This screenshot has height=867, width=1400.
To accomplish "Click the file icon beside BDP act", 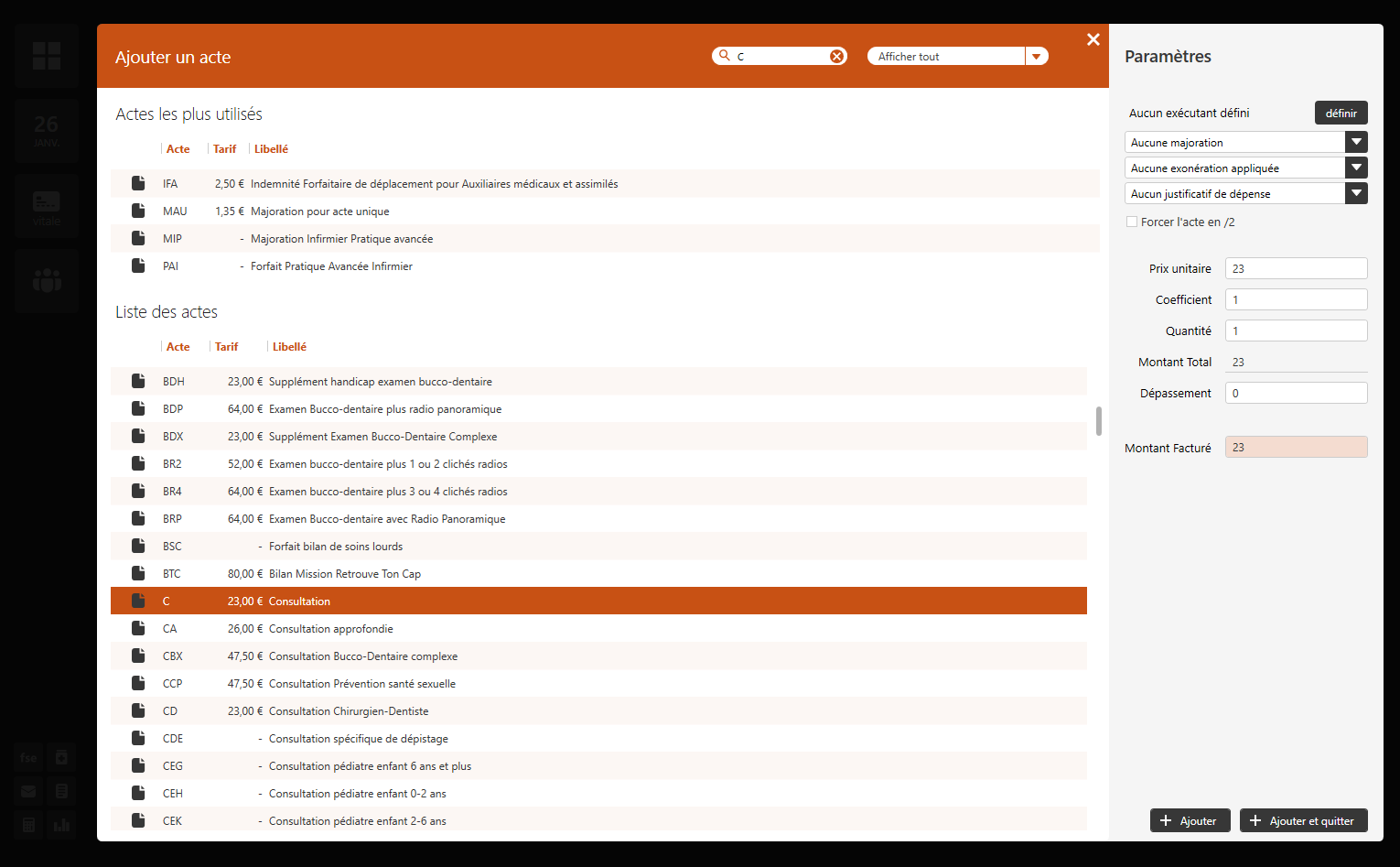I will click(138, 408).
